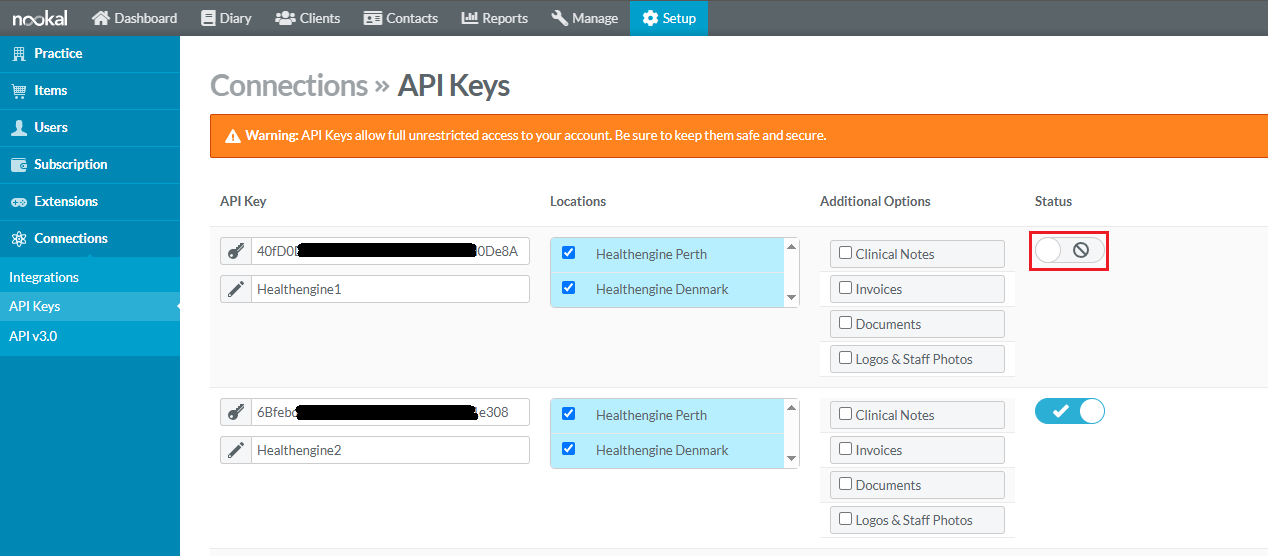Screen dimensions: 1268x559
Task: Open the Reports menu in top navigation
Action: point(495,18)
